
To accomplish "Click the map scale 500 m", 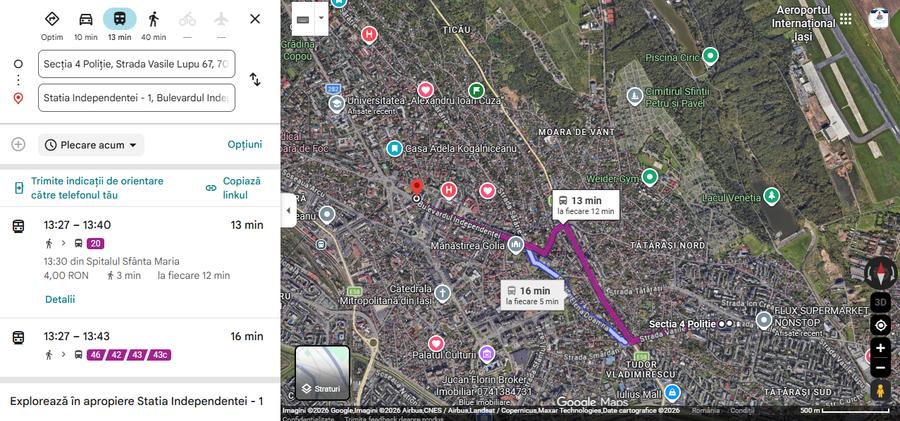I will [x=845, y=411].
